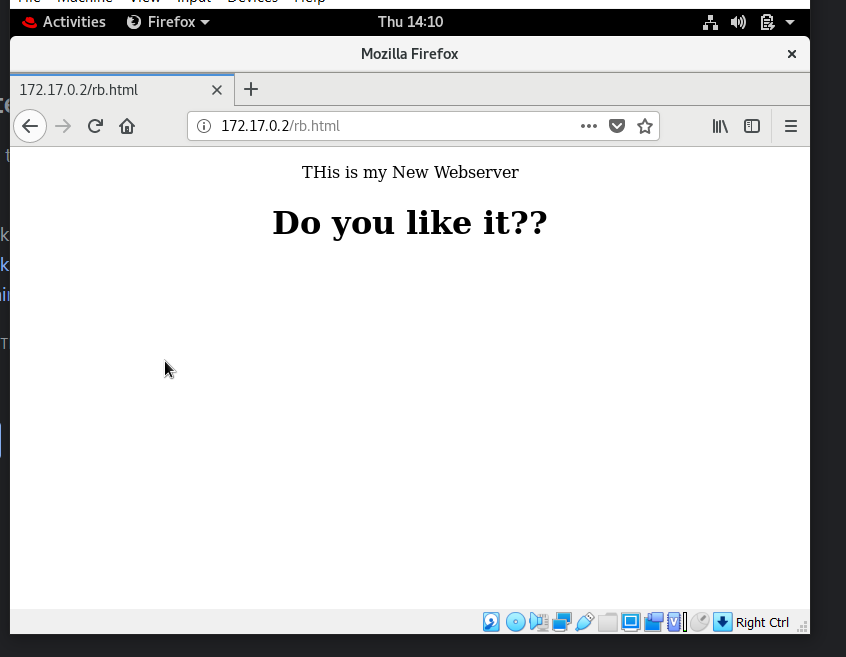Click the heading 'Do you like it??'
This screenshot has width=846, height=657.
(x=410, y=222)
